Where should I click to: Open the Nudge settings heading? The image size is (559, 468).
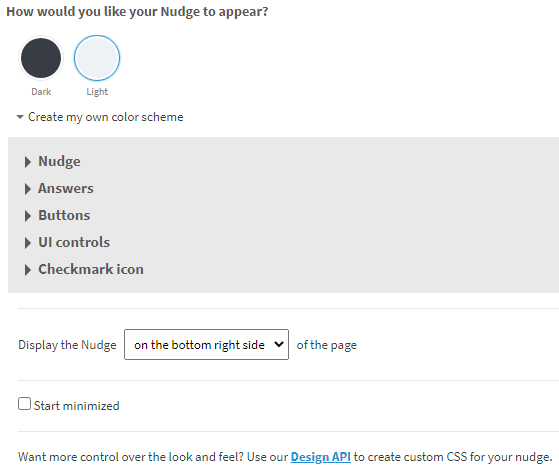[59, 161]
